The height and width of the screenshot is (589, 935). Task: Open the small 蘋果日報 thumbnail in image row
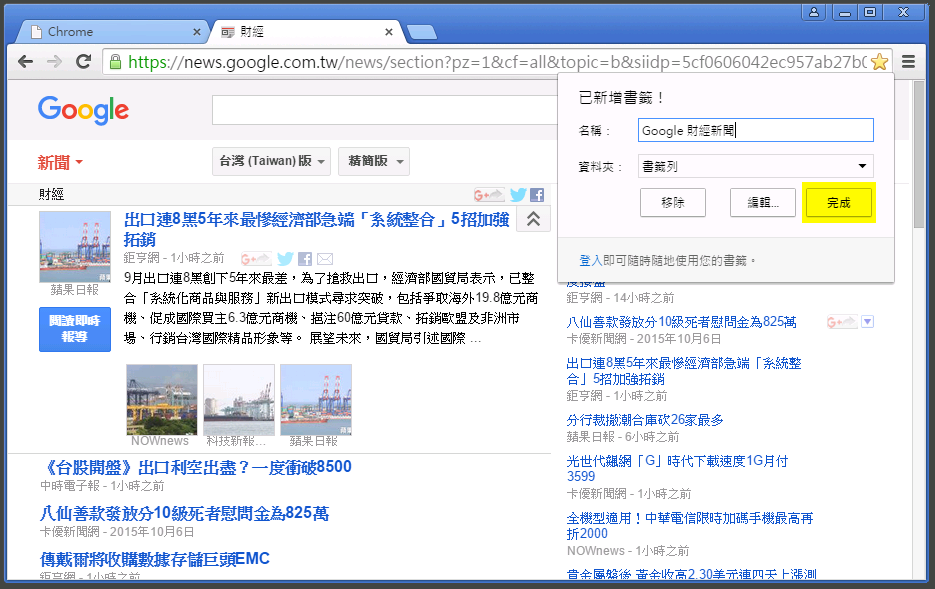[x=316, y=400]
